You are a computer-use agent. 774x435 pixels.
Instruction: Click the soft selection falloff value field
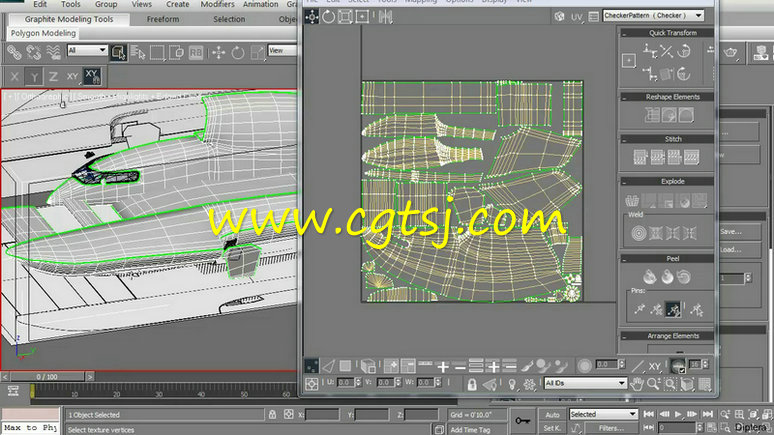coord(606,364)
